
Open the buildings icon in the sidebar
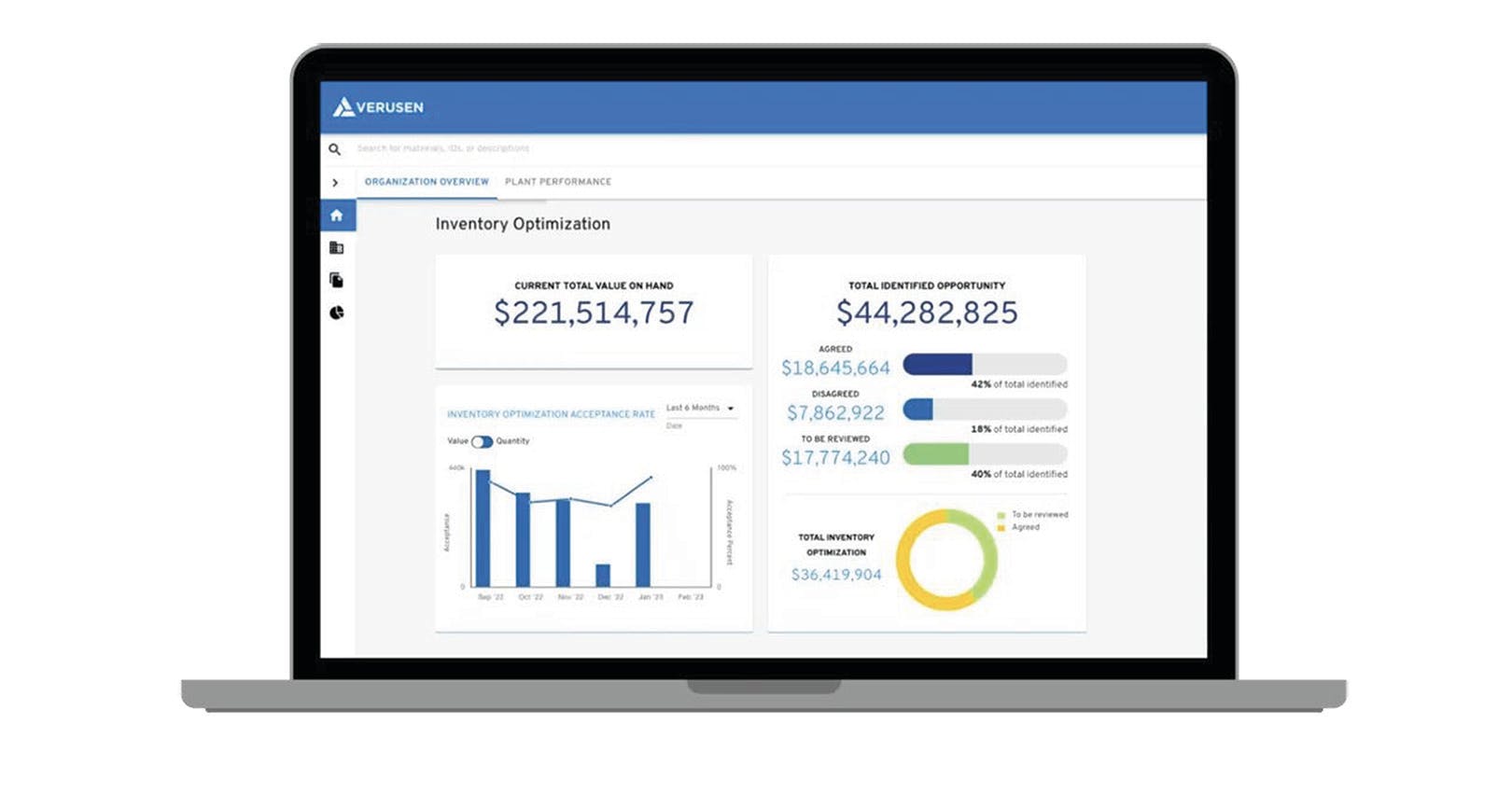[x=337, y=248]
